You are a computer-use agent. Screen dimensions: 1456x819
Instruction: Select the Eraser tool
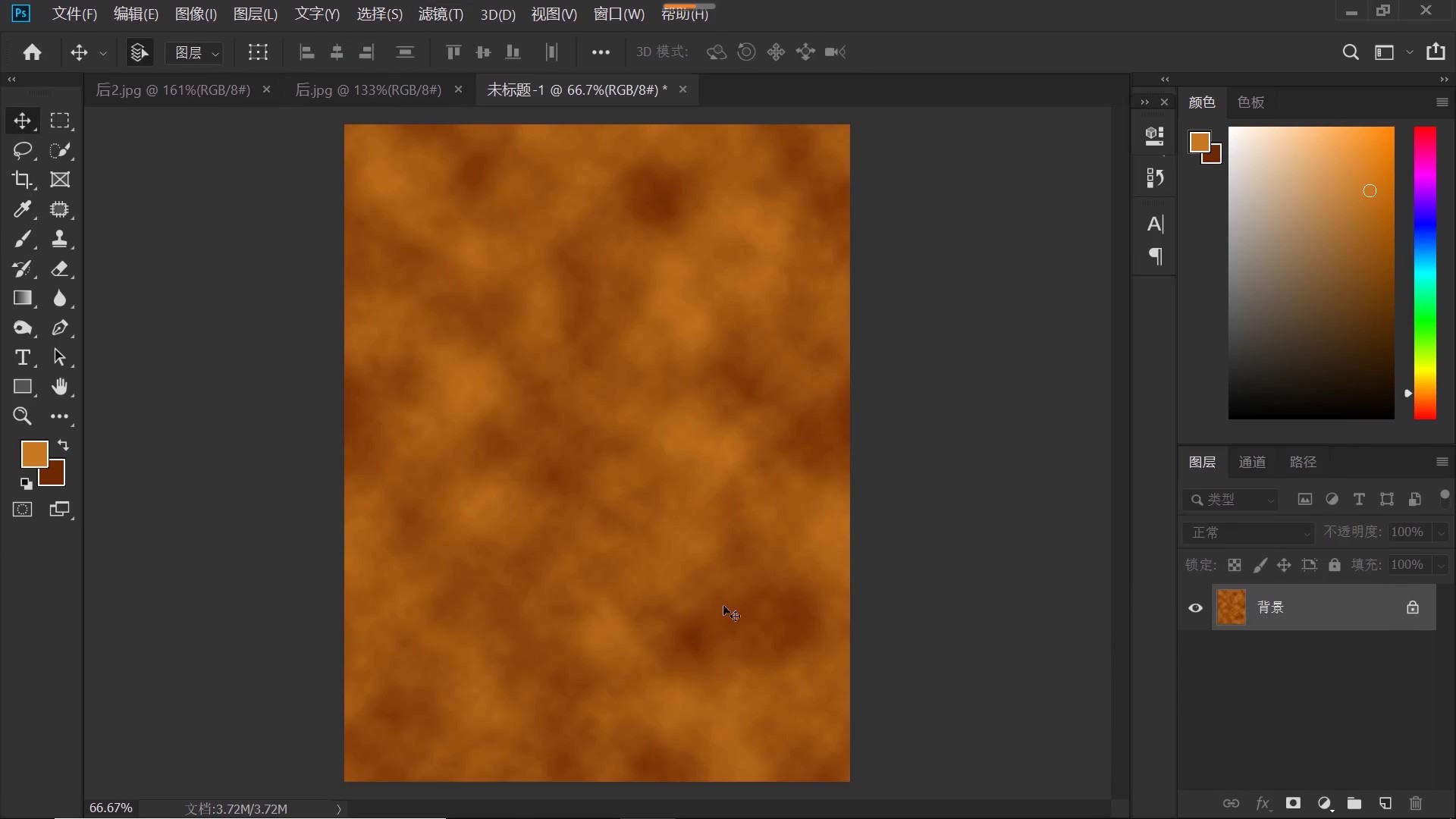click(59, 269)
